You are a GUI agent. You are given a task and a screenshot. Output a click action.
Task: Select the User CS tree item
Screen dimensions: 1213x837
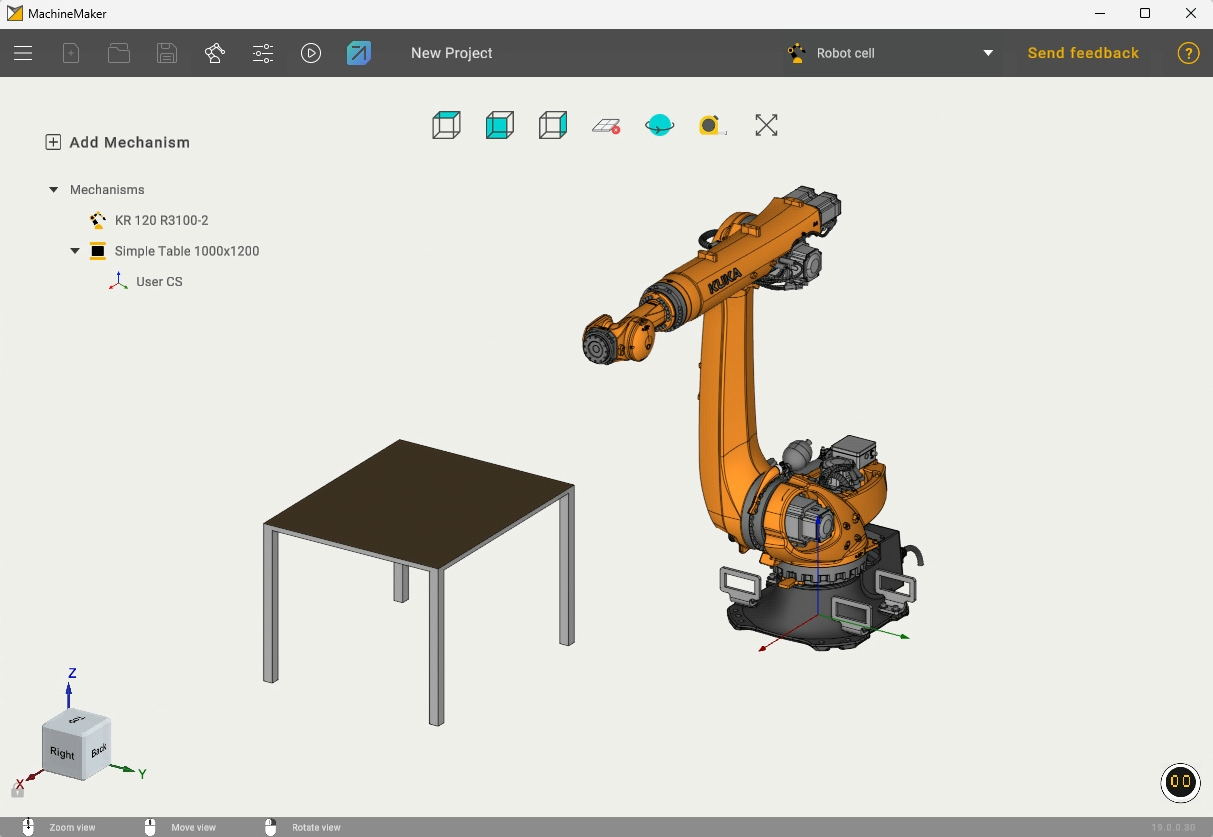click(159, 282)
